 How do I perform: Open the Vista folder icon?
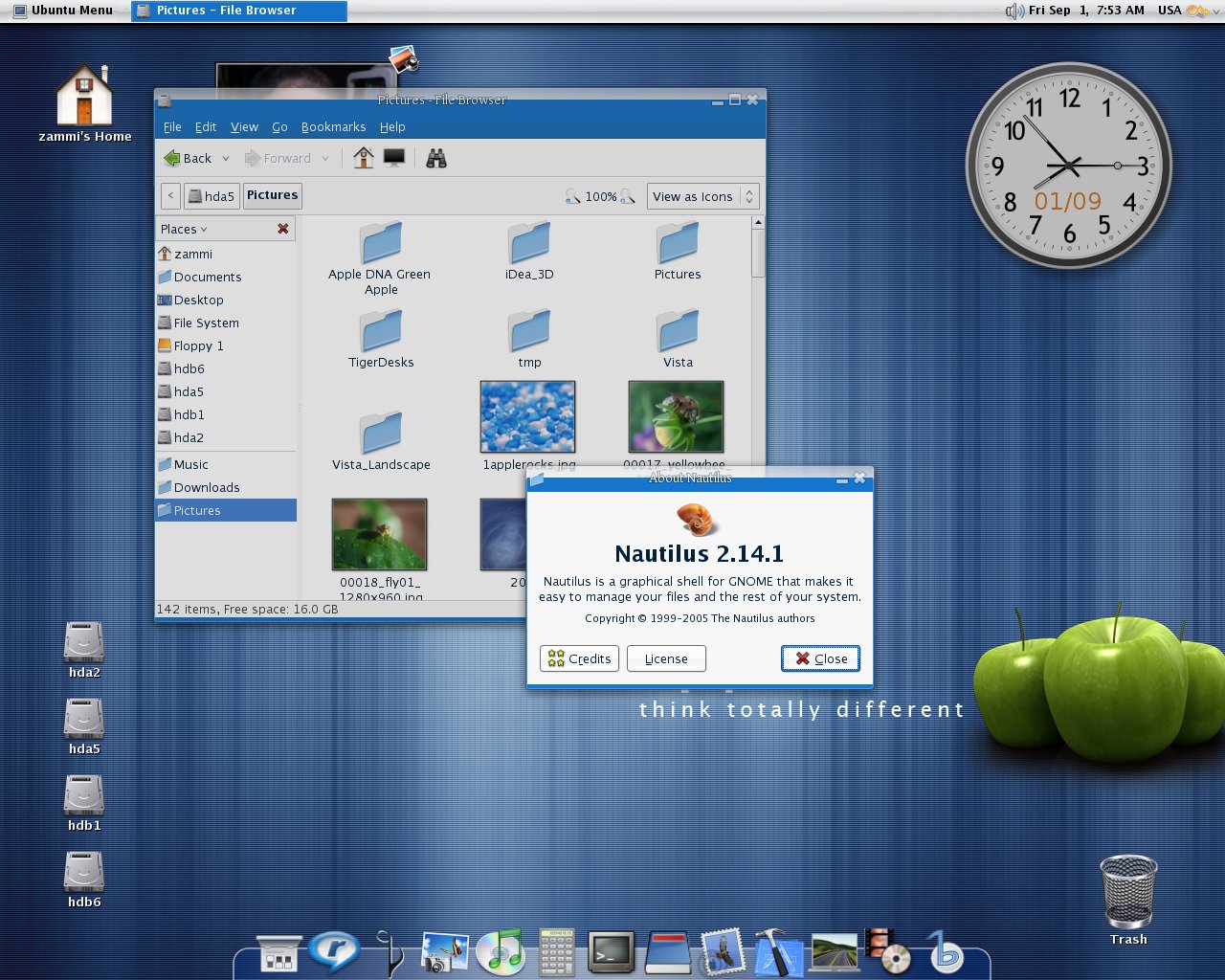point(678,331)
